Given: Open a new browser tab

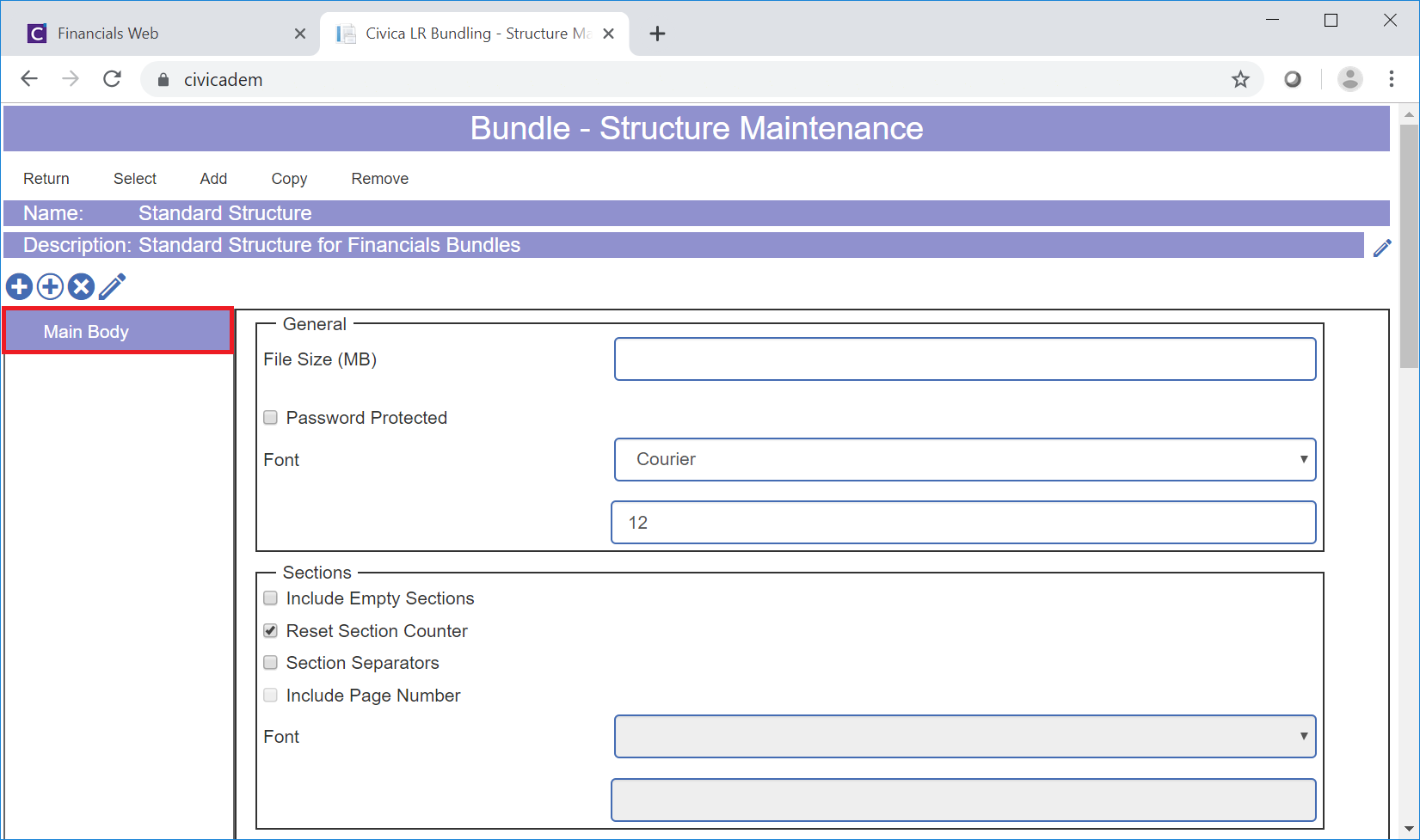Looking at the screenshot, I should pos(657,34).
